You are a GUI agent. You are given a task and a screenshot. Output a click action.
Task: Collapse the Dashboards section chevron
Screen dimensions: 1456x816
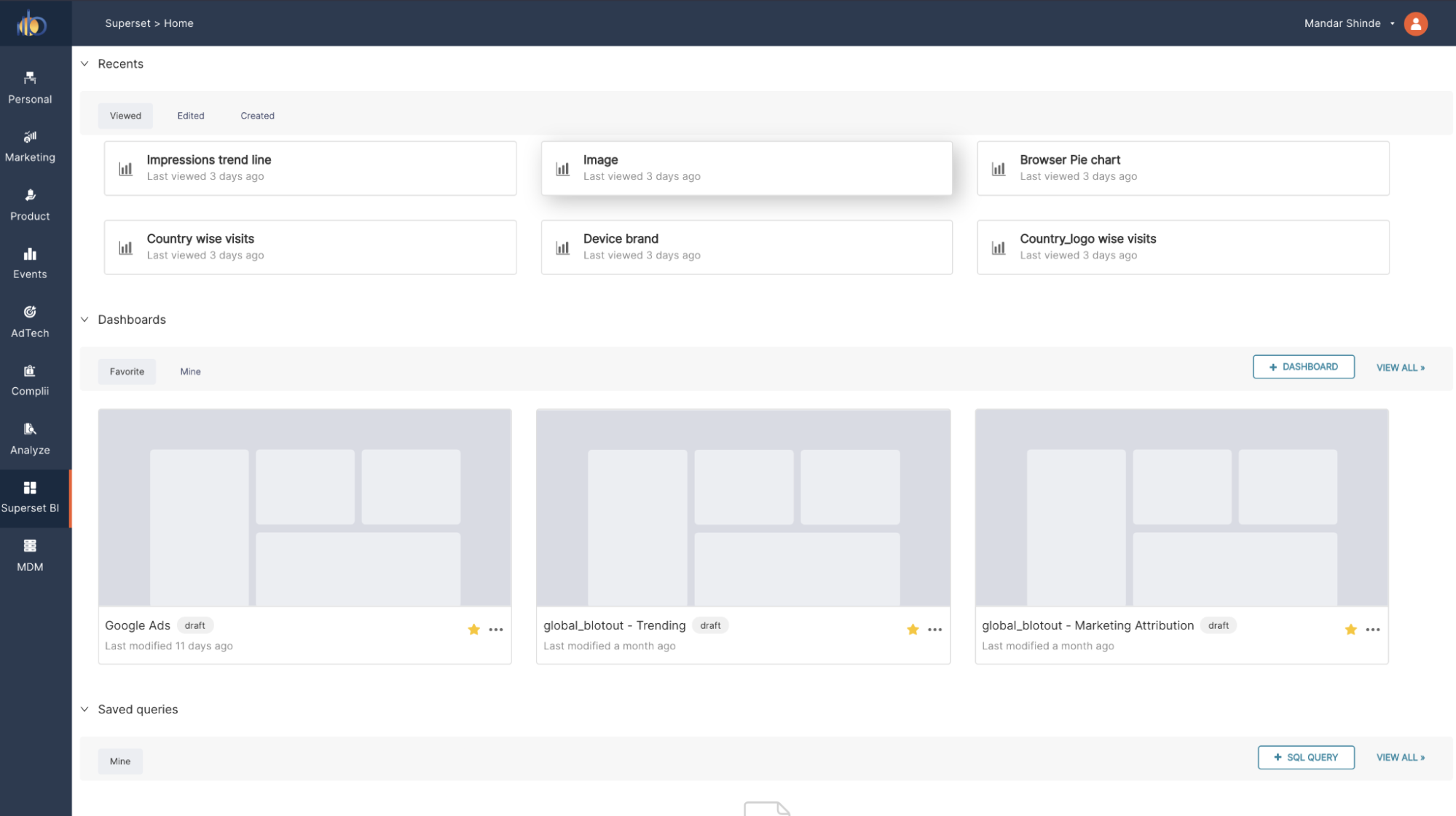pyautogui.click(x=85, y=319)
